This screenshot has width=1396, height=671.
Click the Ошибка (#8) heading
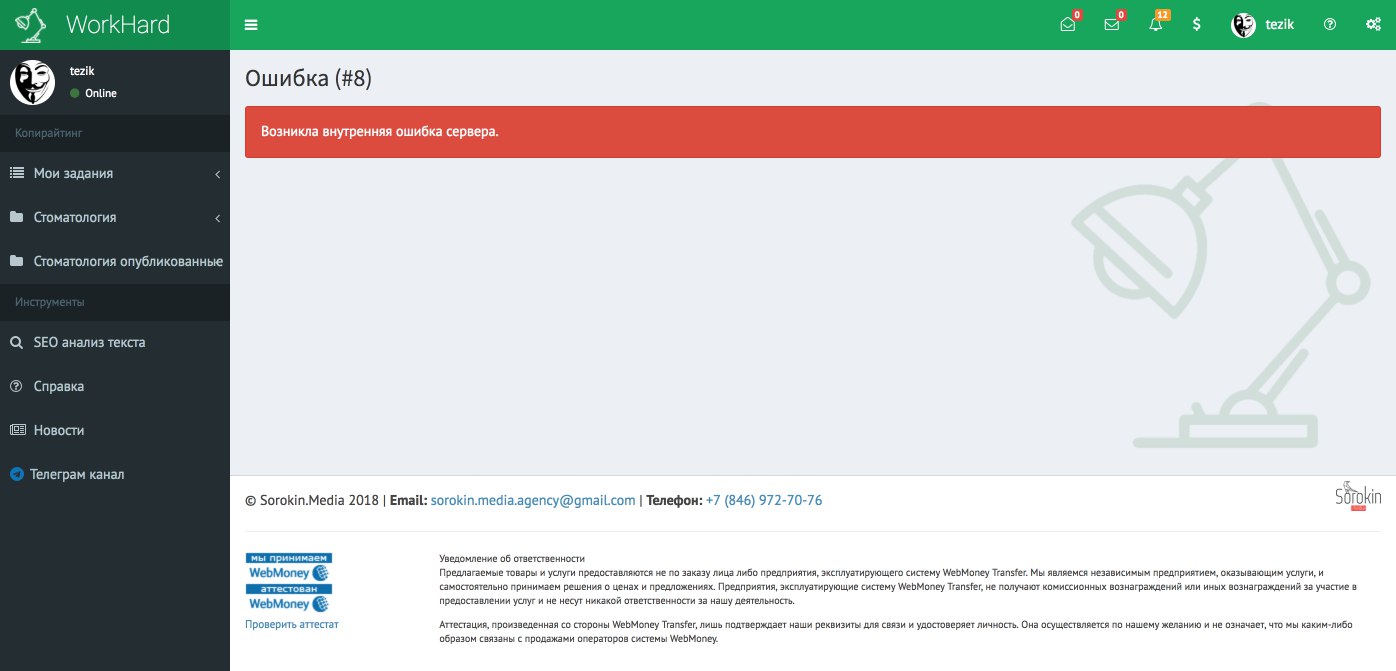[308, 79]
